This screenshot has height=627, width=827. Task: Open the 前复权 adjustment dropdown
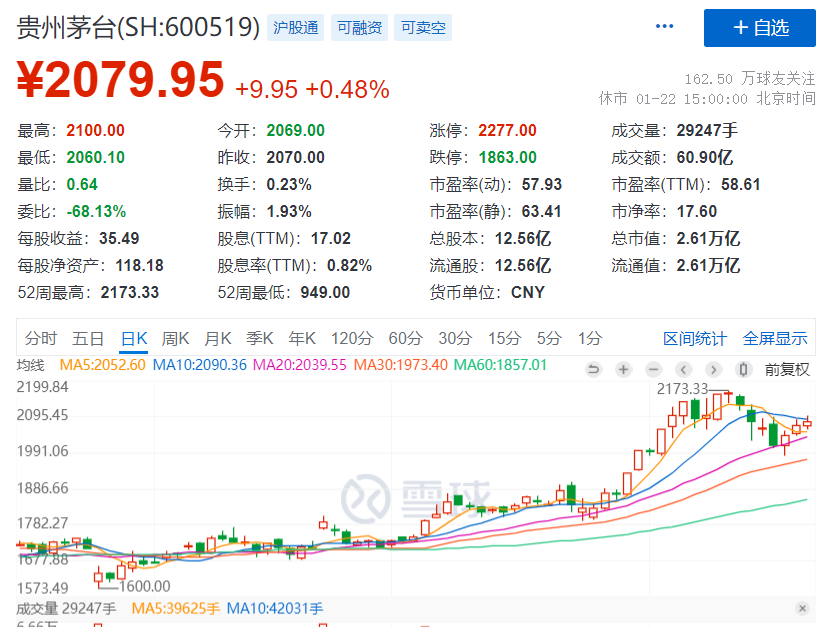pyautogui.click(x=787, y=369)
